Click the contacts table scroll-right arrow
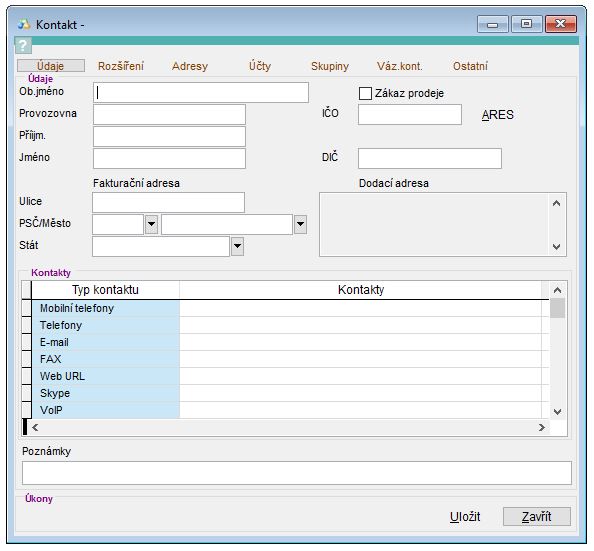 pyautogui.click(x=541, y=427)
